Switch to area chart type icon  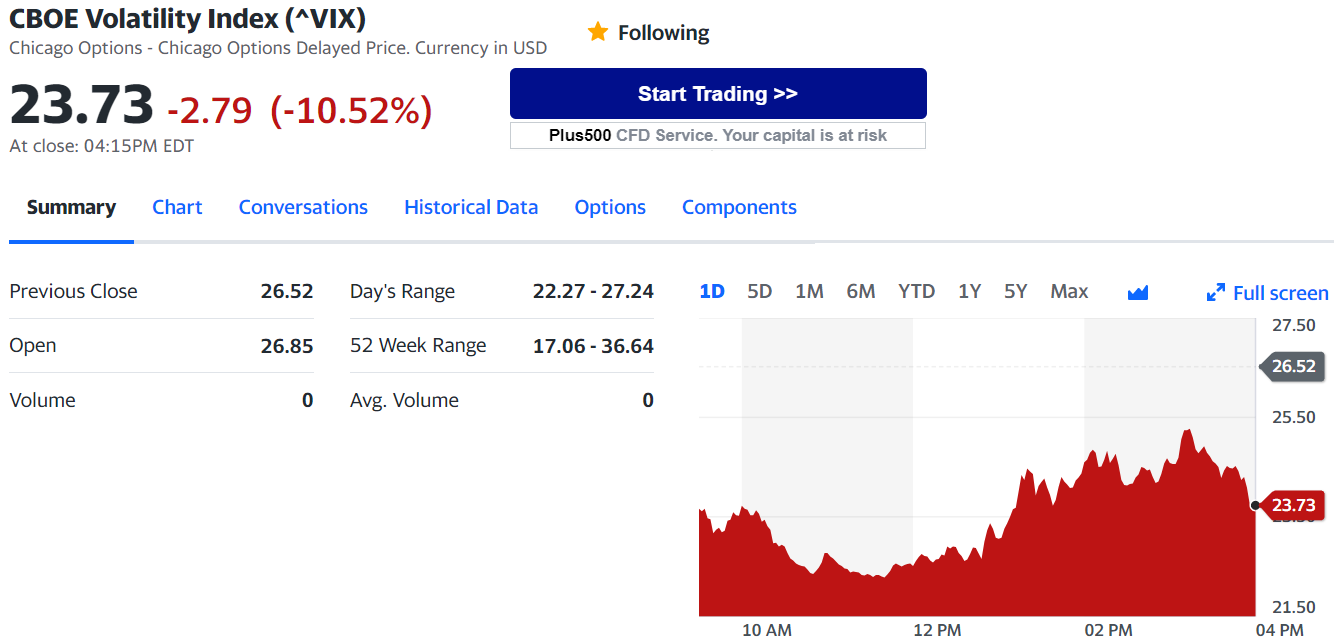pyautogui.click(x=1138, y=292)
